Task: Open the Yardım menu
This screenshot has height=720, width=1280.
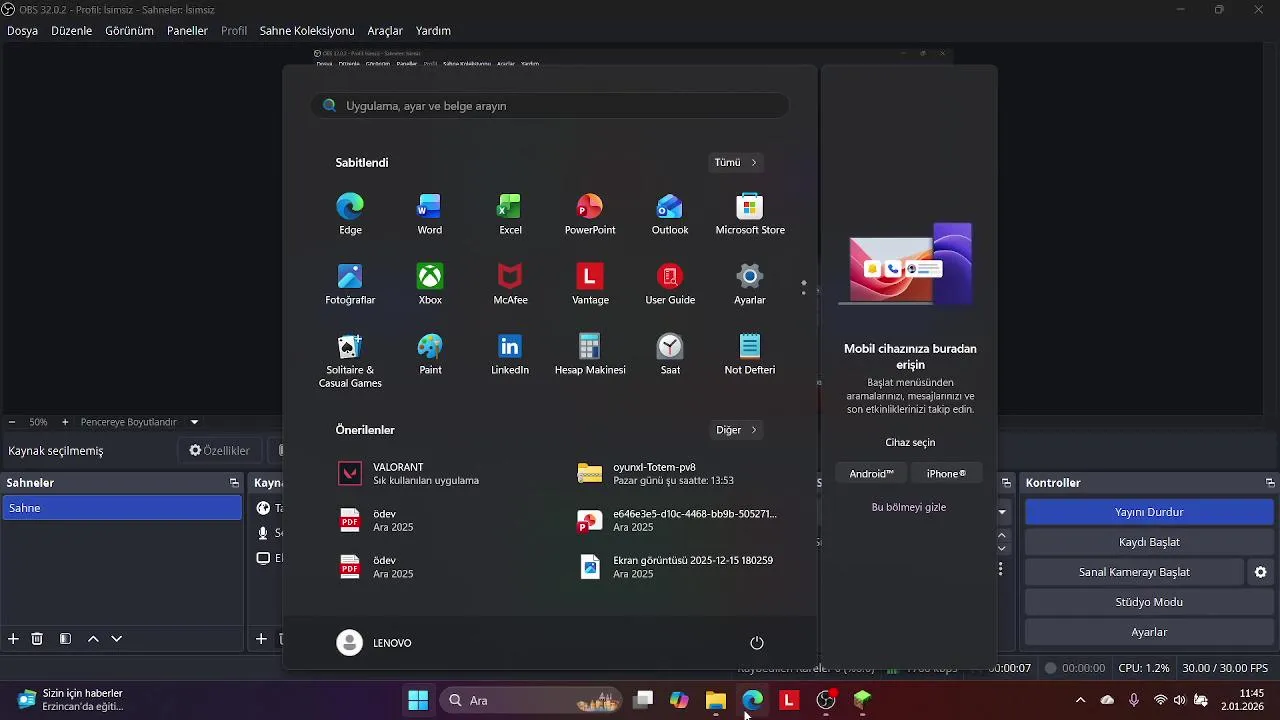Action: click(433, 31)
